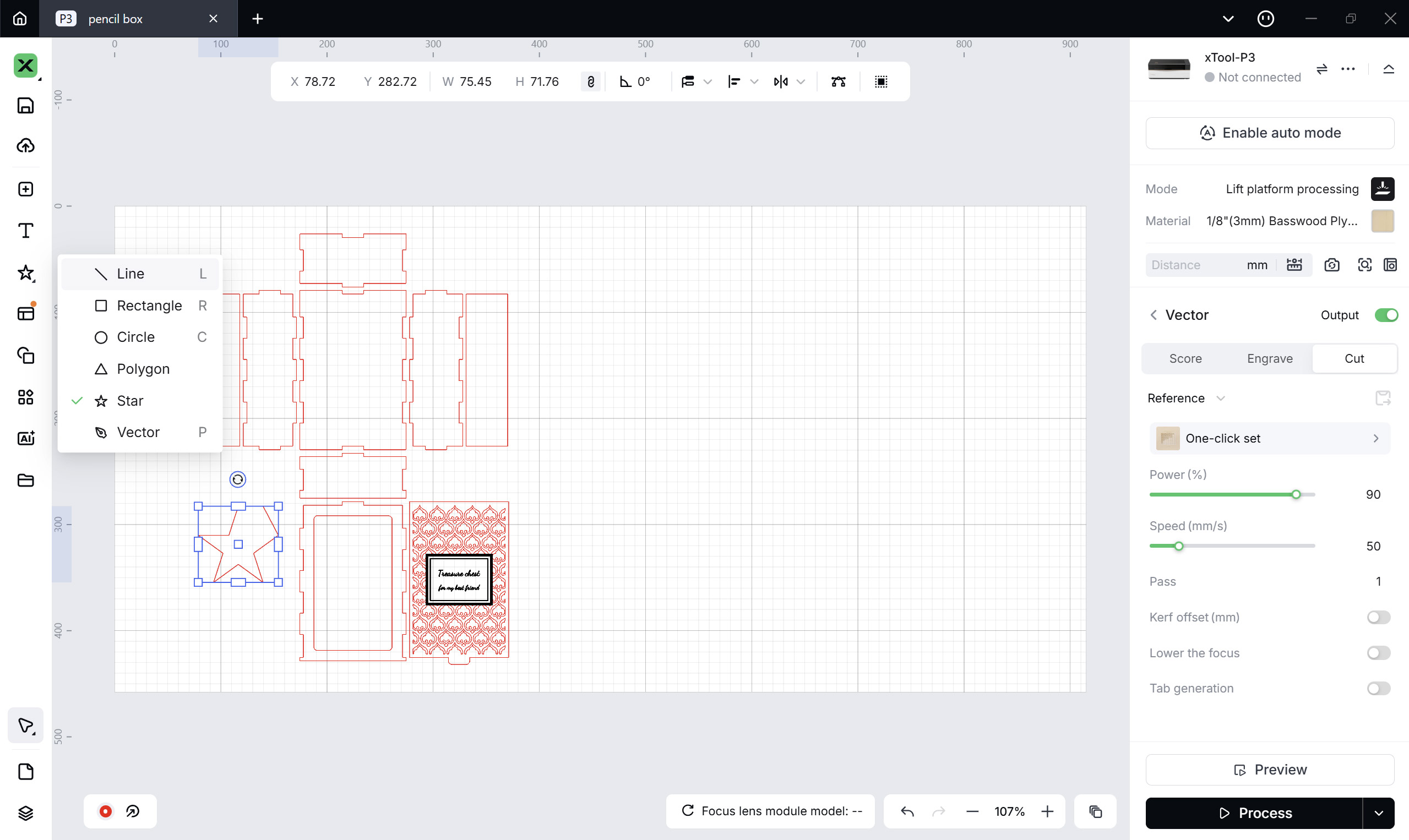
Task: Open the alignment options dropdown in the toolbar
Action: (x=755, y=81)
